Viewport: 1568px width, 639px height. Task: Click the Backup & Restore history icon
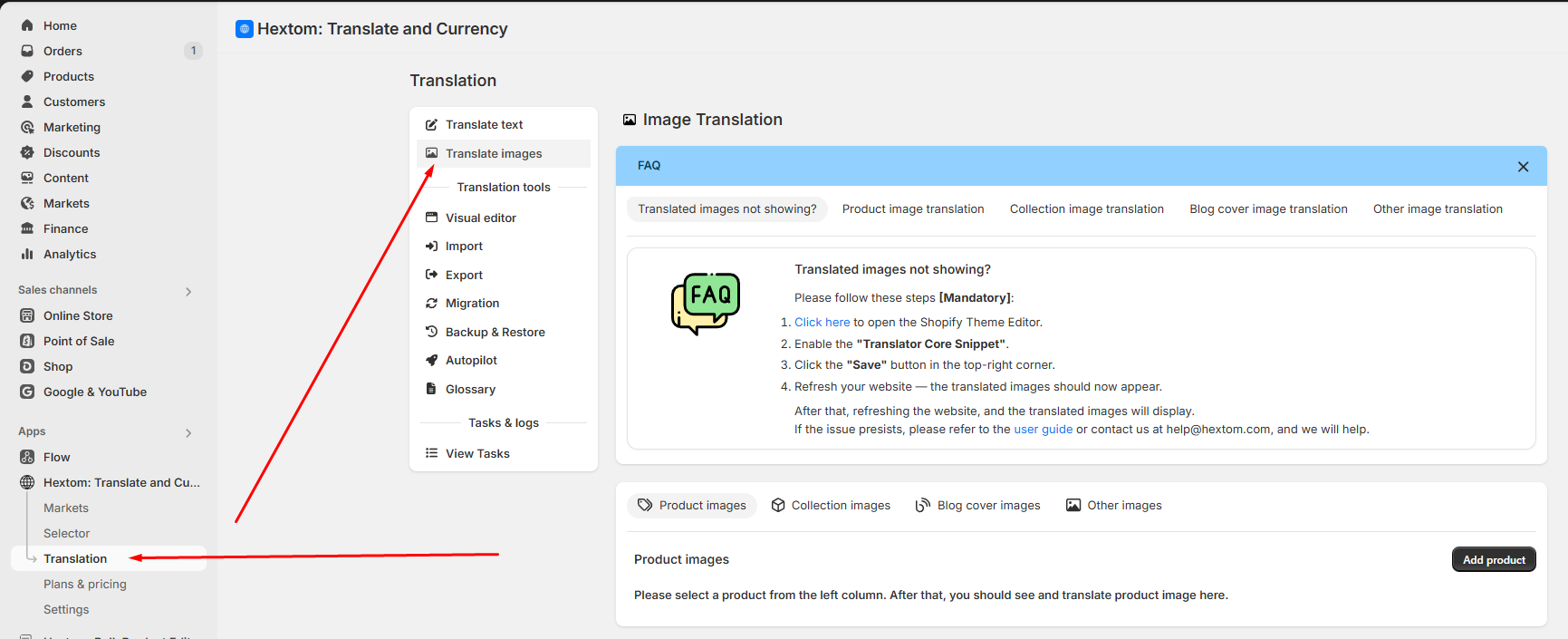pyautogui.click(x=432, y=332)
